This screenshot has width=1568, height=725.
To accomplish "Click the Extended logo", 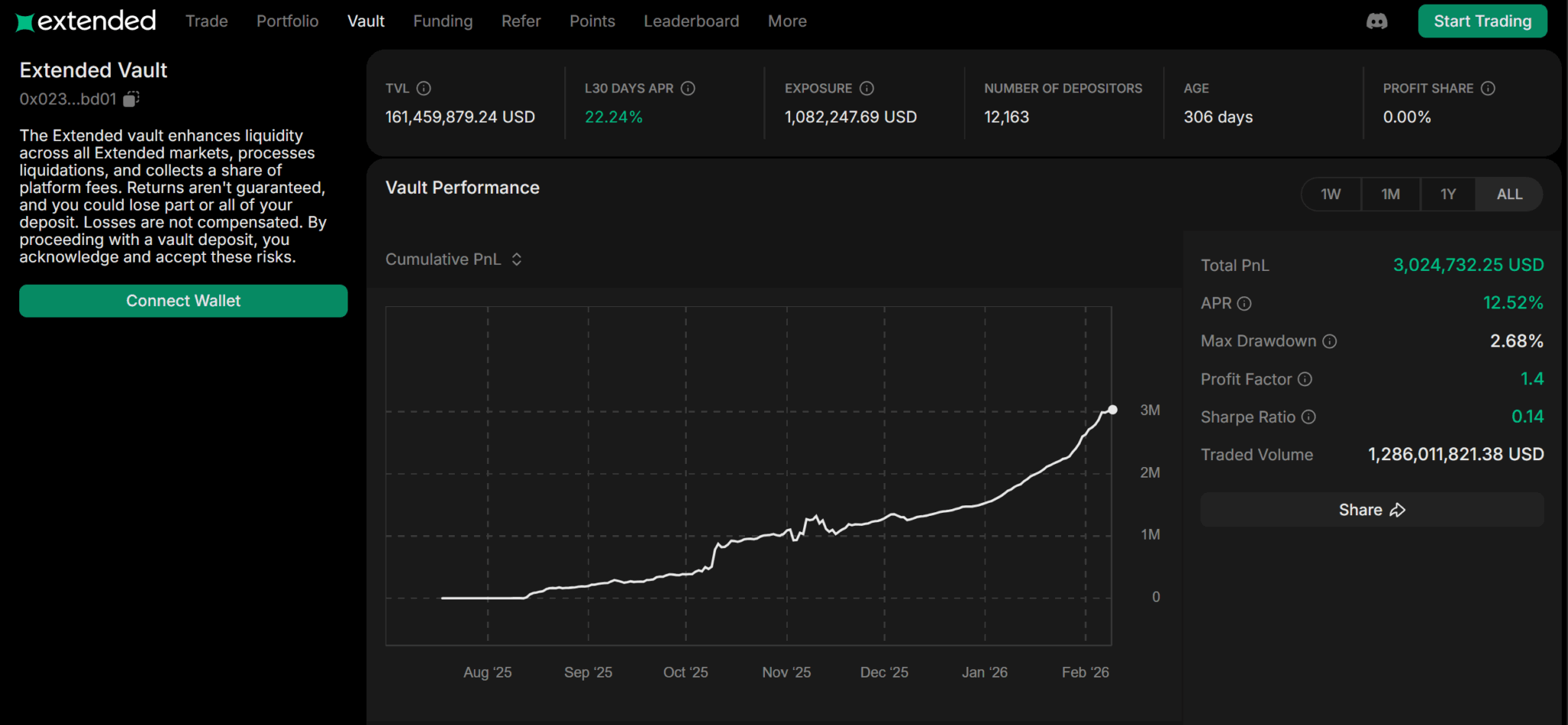I will click(x=86, y=21).
